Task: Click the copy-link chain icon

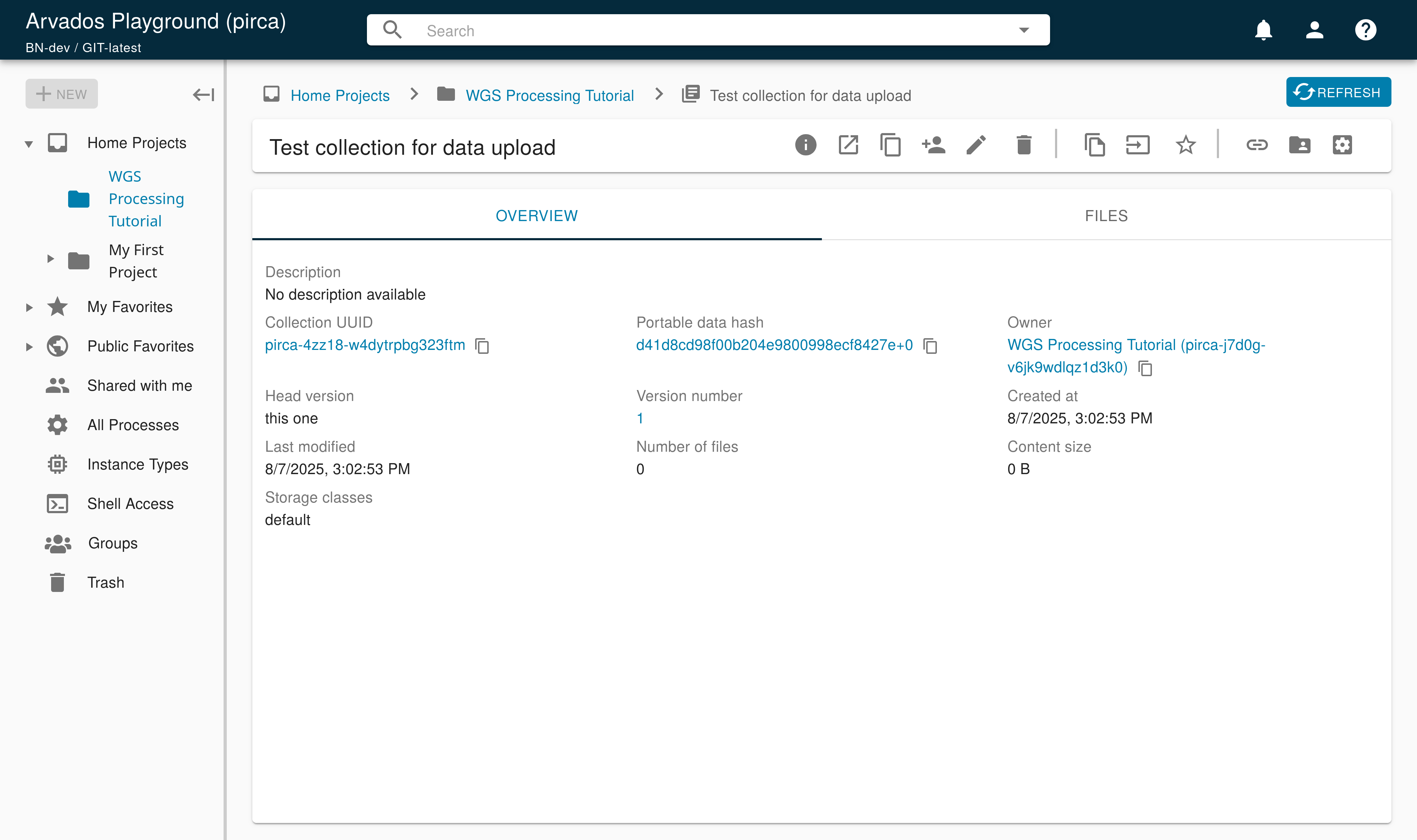Action: [x=1257, y=145]
